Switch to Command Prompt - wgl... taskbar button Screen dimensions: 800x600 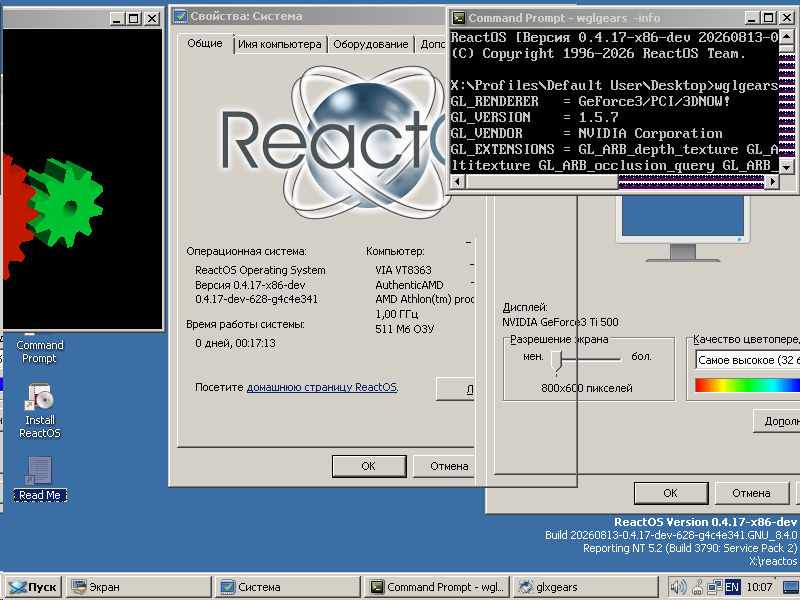pos(437,587)
